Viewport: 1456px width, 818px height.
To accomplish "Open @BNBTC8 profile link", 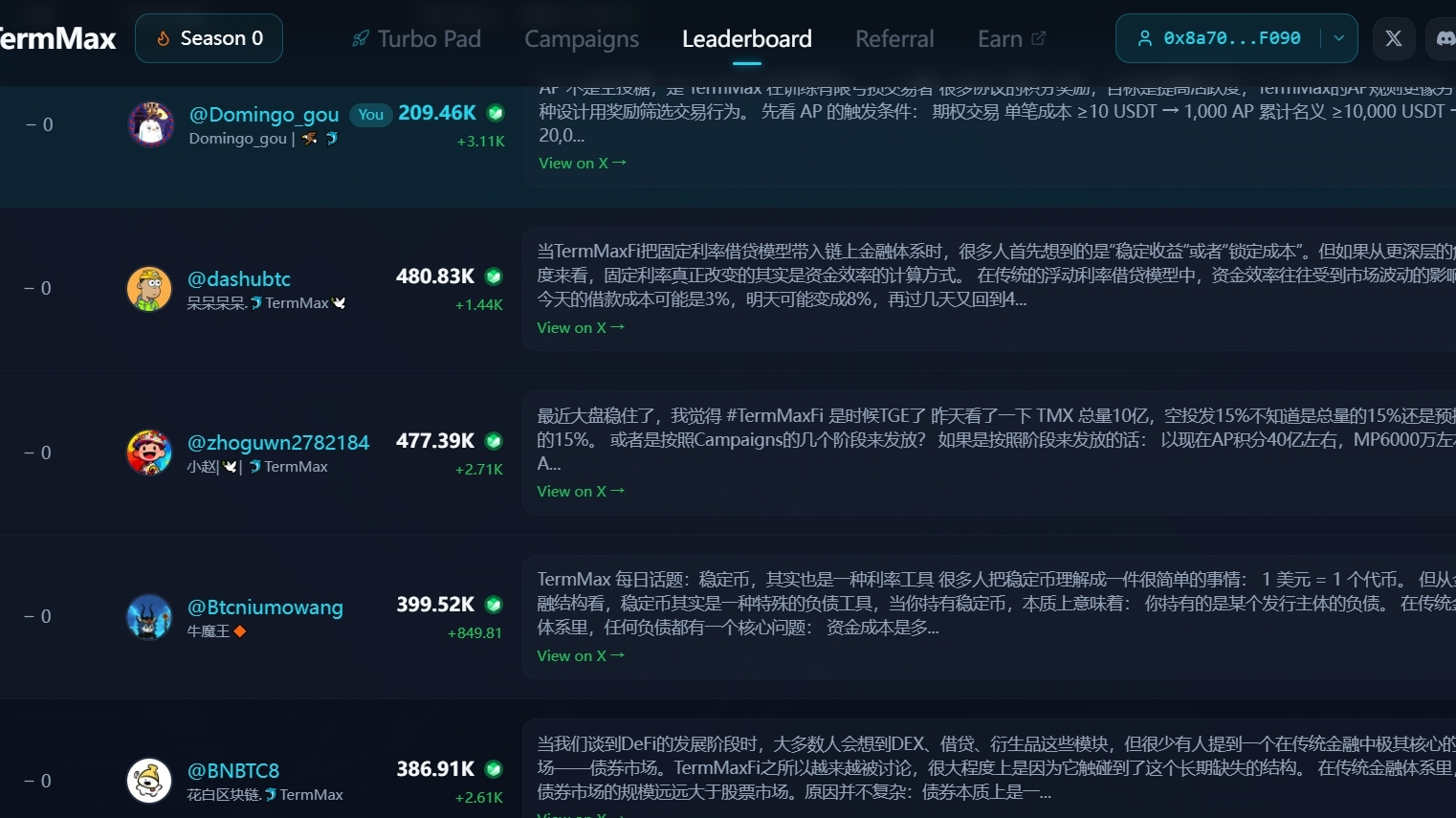I will click(x=233, y=771).
